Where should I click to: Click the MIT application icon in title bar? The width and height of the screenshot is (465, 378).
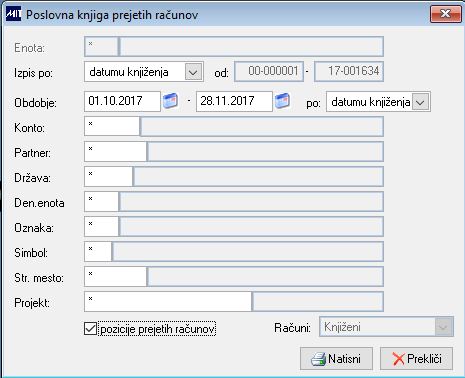(x=13, y=14)
